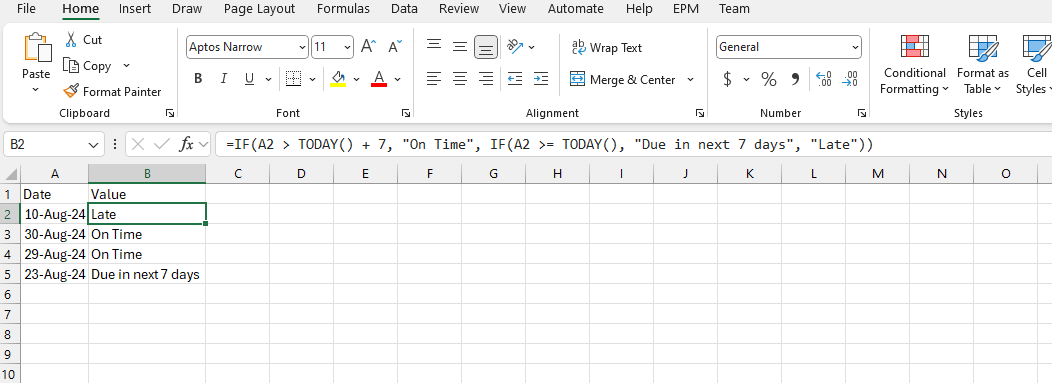Click the Top Align icon

point(434,46)
